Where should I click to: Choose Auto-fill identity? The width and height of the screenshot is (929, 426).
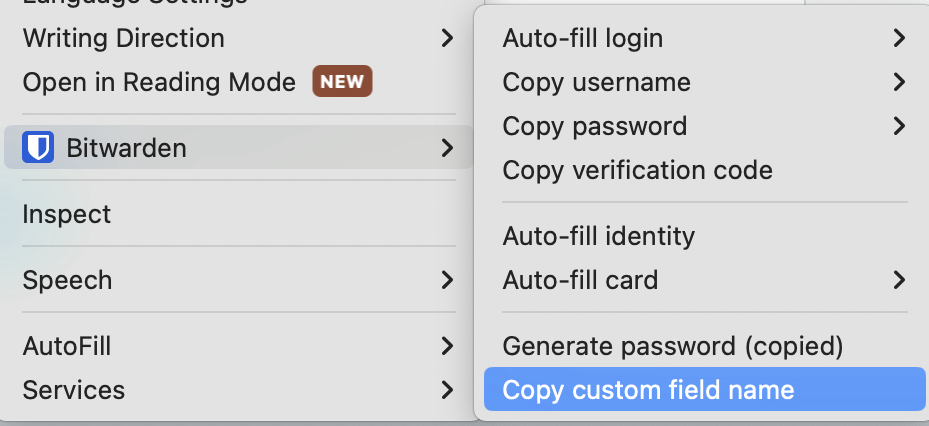point(598,236)
